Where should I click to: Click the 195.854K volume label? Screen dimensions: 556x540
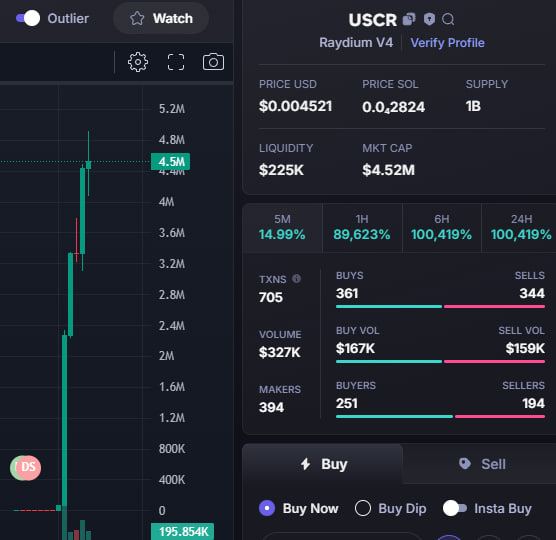point(183,531)
